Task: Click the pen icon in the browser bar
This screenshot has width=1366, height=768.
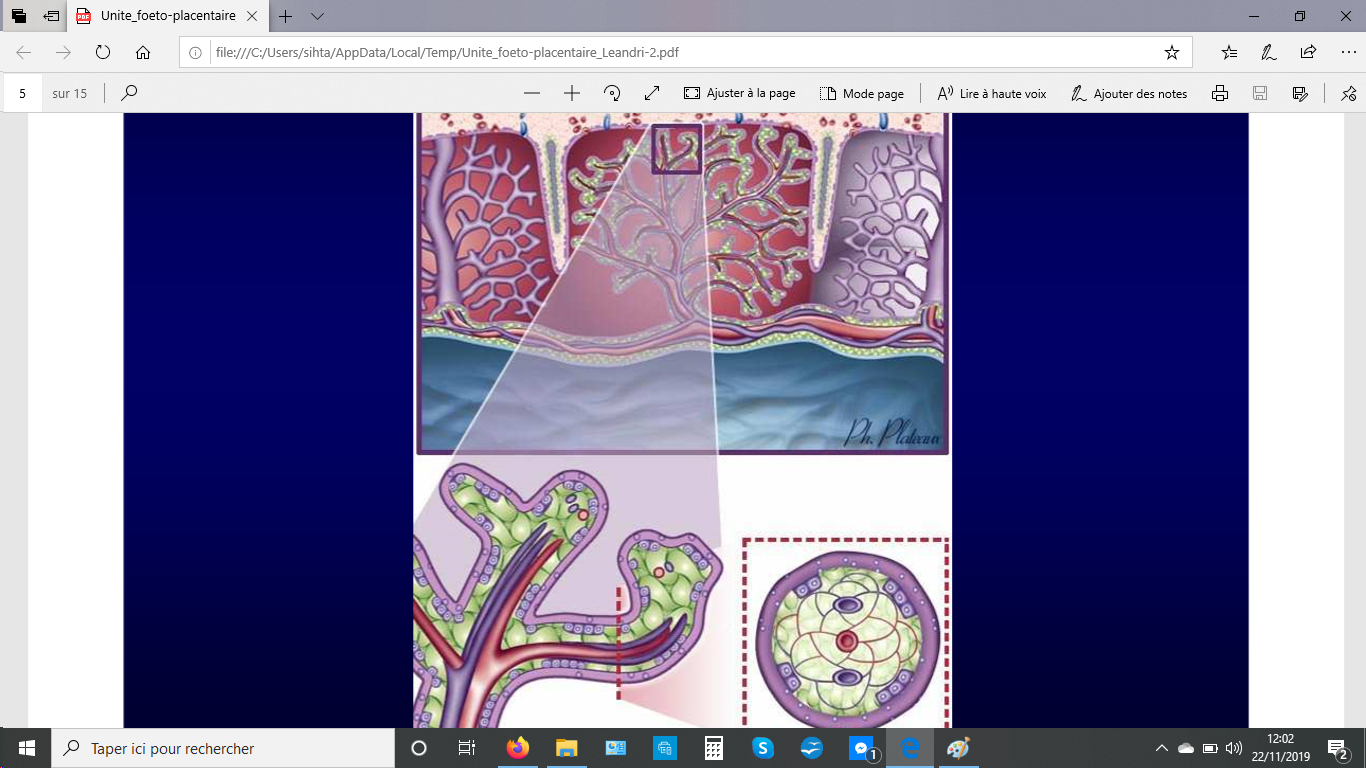Action: click(x=1268, y=52)
